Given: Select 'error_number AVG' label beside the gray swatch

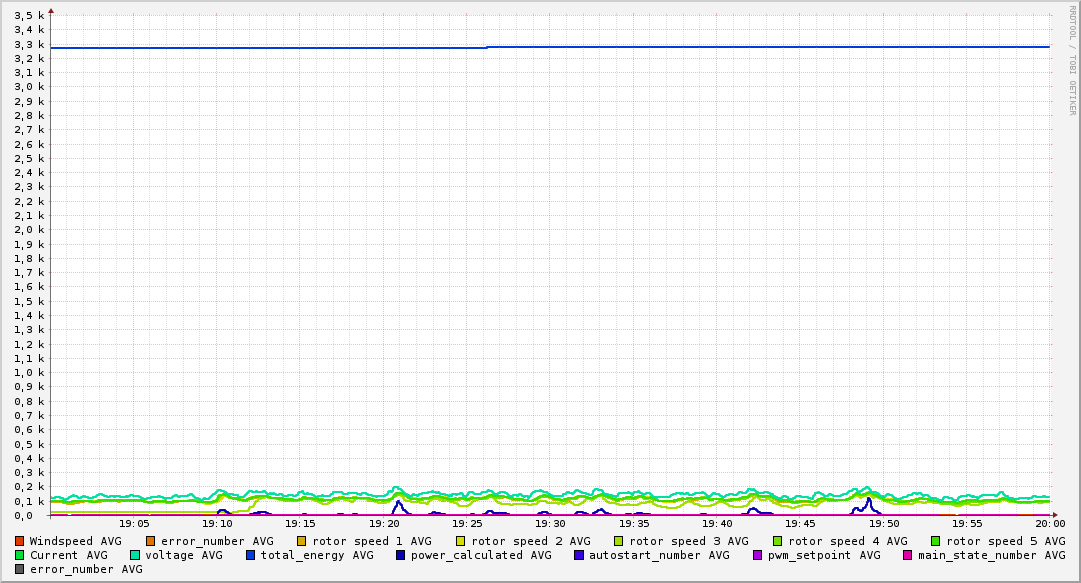Looking at the screenshot, I should pyautogui.click(x=86, y=569).
